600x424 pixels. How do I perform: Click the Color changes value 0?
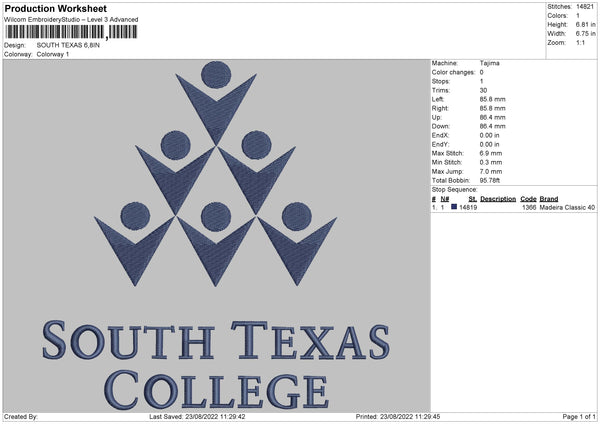tap(481, 72)
